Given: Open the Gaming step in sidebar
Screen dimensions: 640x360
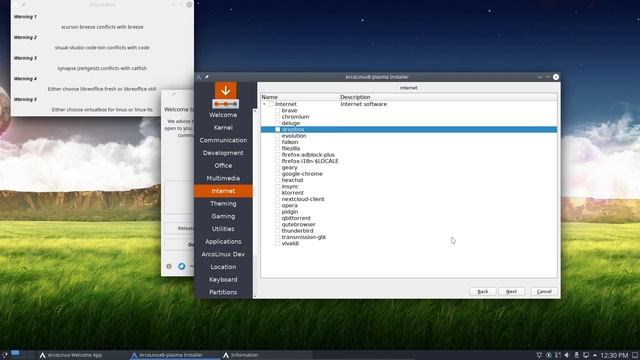Looking at the screenshot, I should coord(223,216).
